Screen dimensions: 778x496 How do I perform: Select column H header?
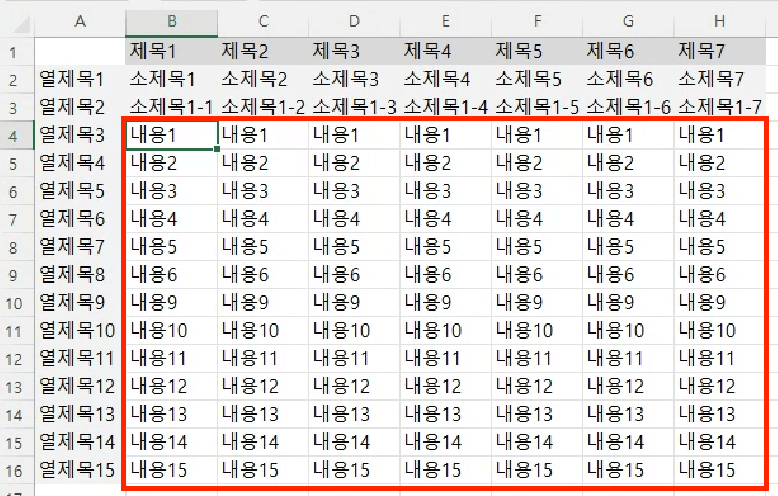pos(719,21)
